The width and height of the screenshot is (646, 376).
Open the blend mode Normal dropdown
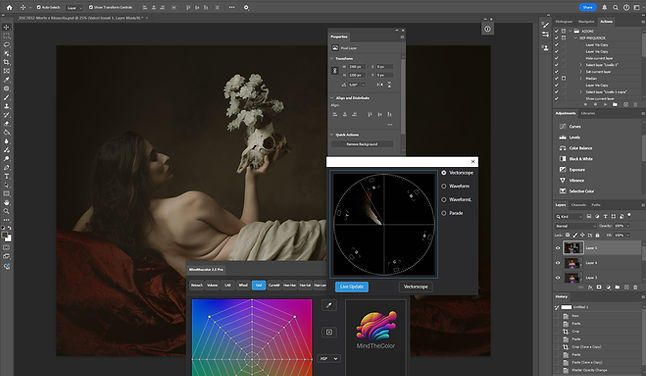coord(576,226)
